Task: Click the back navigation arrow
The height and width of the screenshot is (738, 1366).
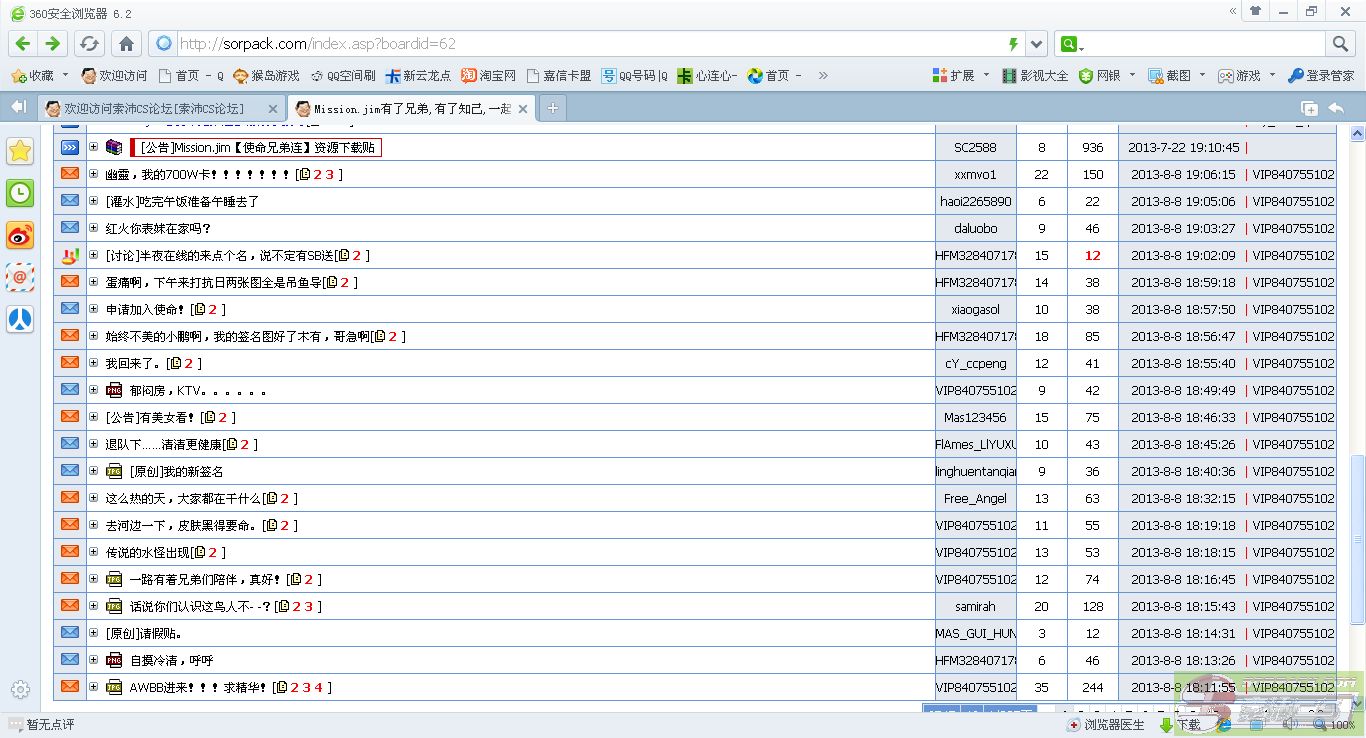Action: [23, 44]
